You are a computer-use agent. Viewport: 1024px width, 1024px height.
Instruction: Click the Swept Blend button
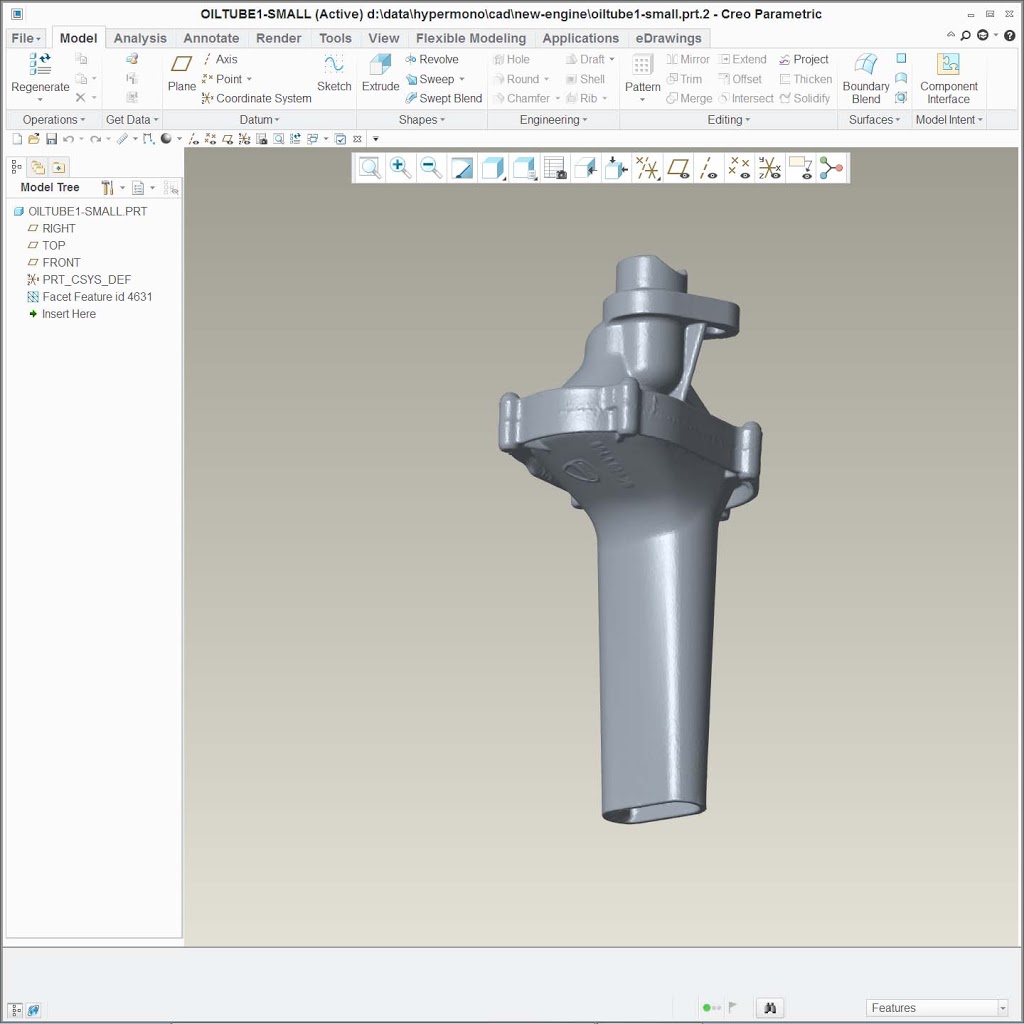443,98
